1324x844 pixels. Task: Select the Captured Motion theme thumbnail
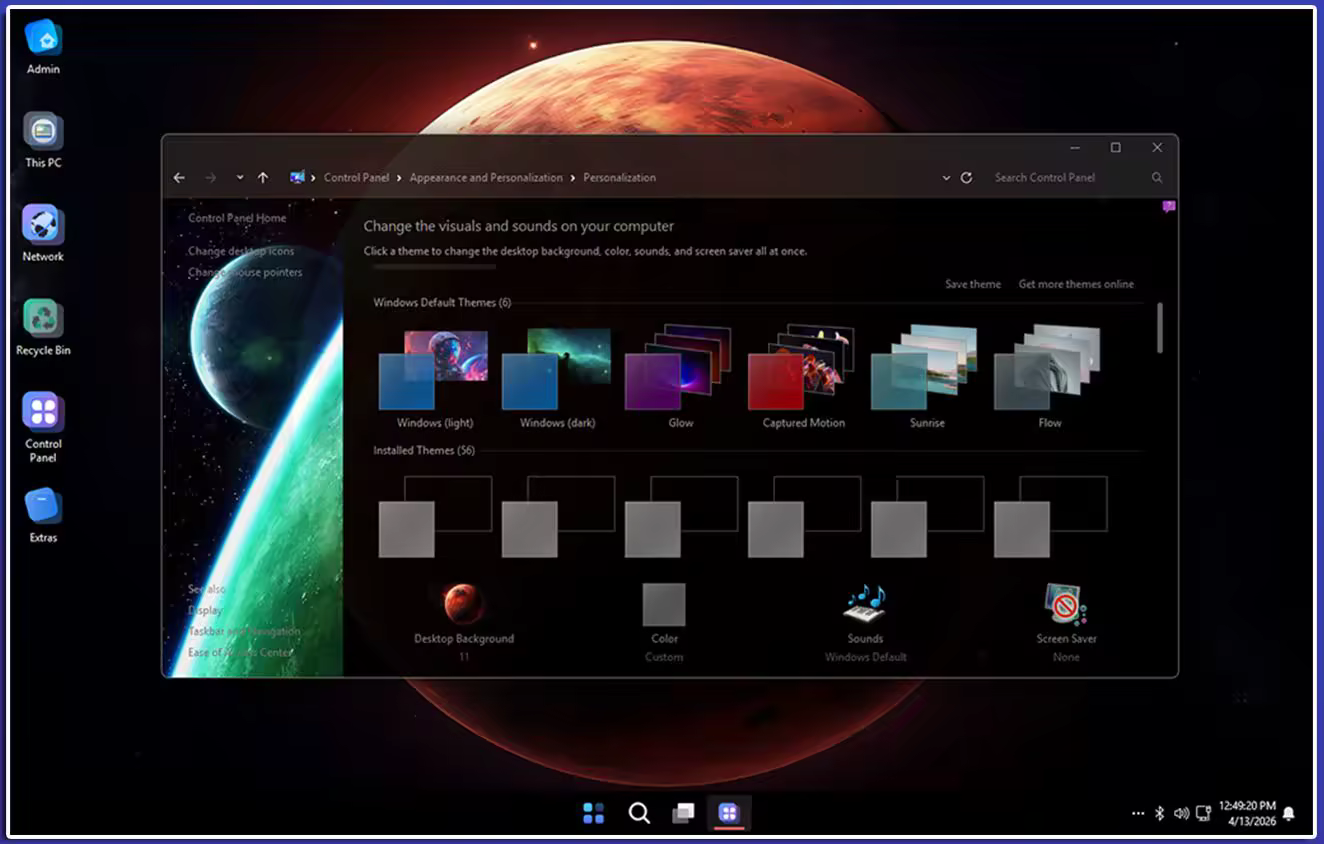(x=802, y=369)
